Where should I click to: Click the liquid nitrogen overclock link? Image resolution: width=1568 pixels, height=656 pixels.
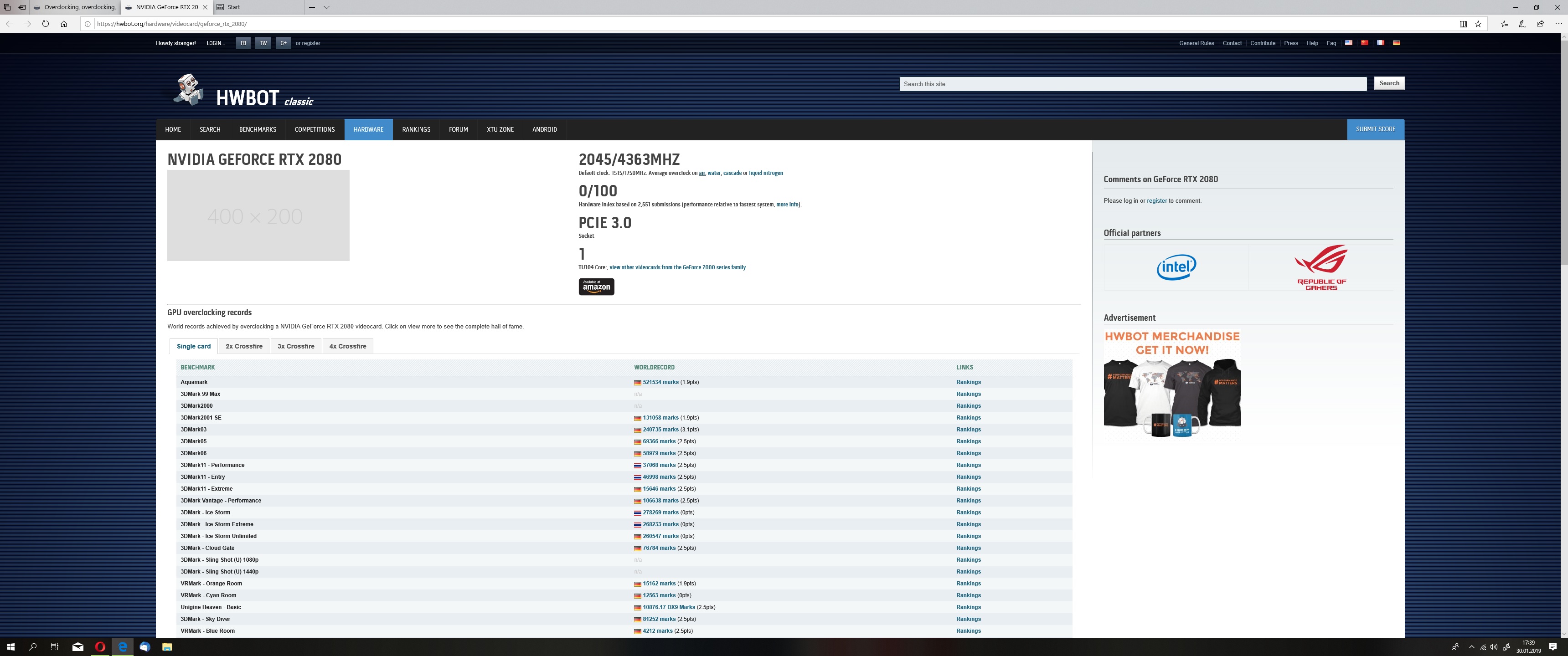(766, 174)
